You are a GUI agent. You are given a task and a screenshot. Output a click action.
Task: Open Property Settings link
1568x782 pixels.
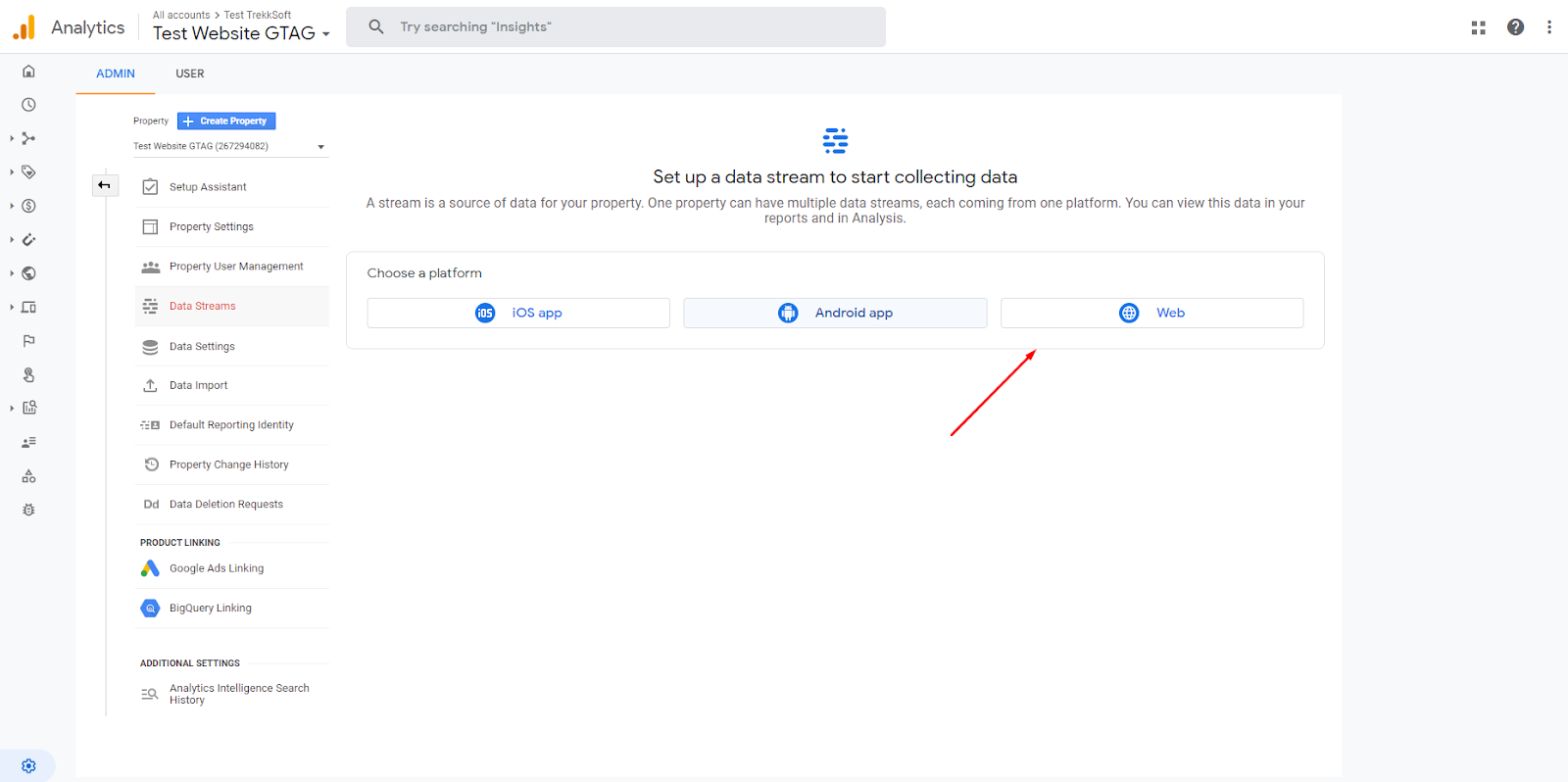[212, 226]
